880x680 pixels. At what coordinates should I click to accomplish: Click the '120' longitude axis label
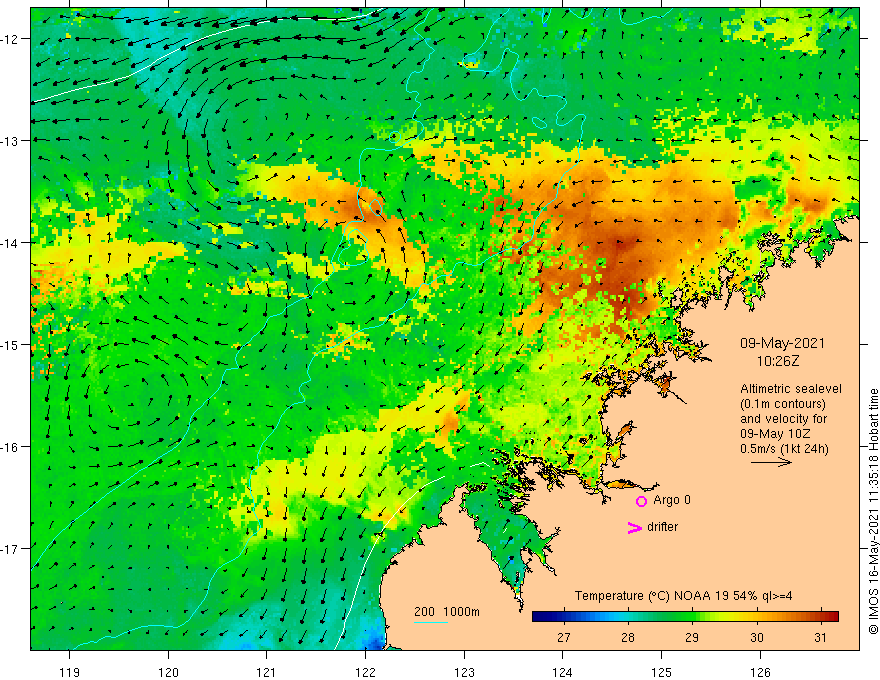(x=168, y=672)
